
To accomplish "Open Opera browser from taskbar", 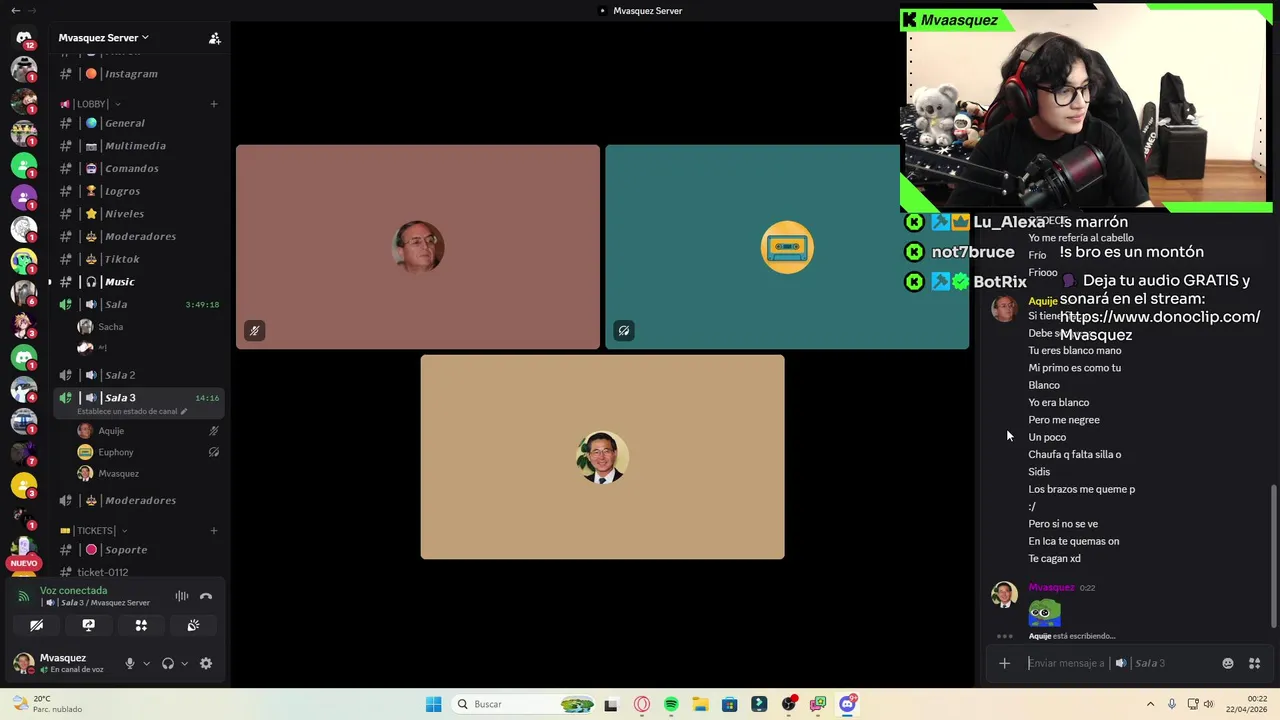I will [x=642, y=704].
